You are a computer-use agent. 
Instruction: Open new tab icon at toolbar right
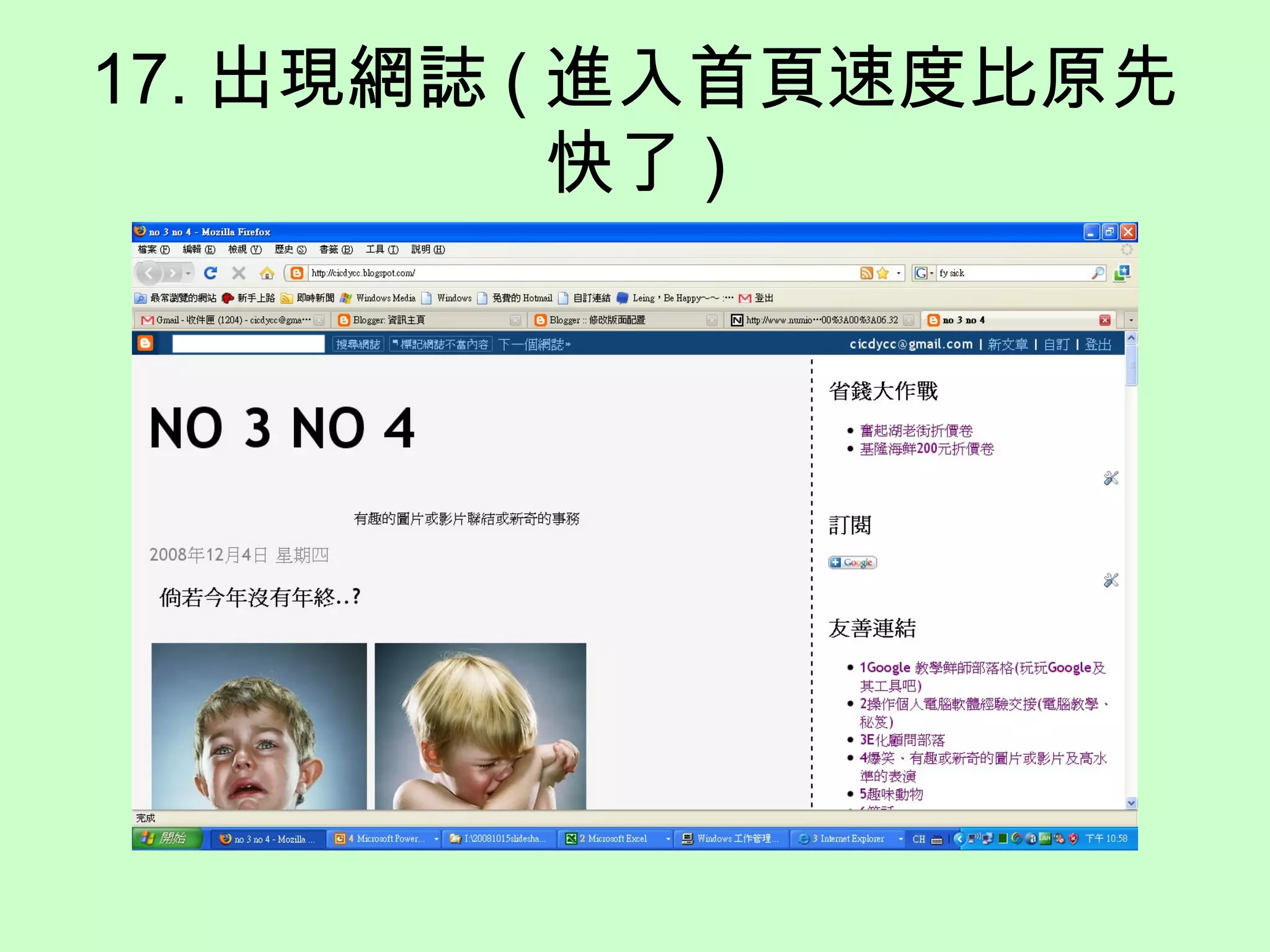click(x=1122, y=273)
